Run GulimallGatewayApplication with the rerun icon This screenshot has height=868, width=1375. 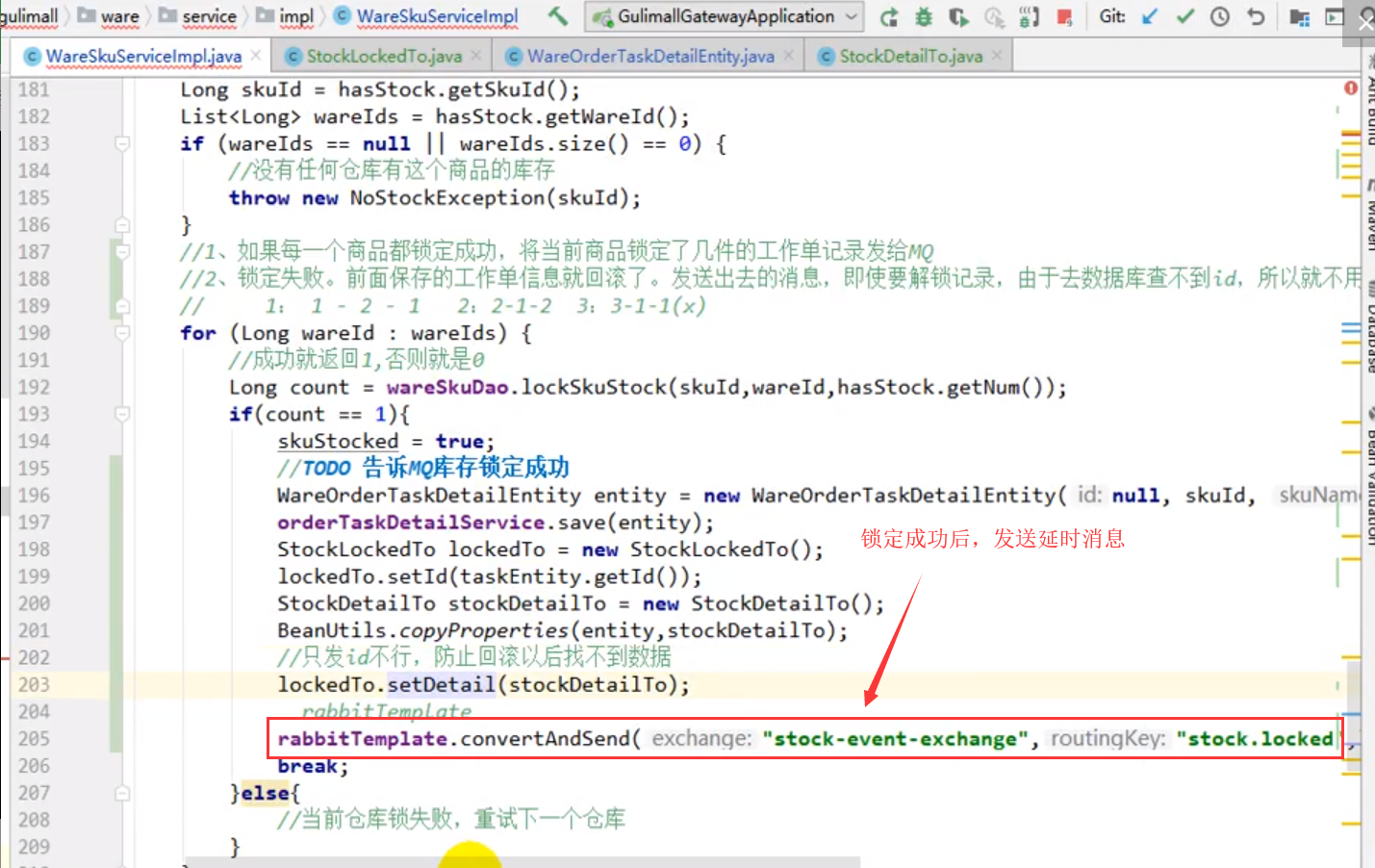coord(889,17)
